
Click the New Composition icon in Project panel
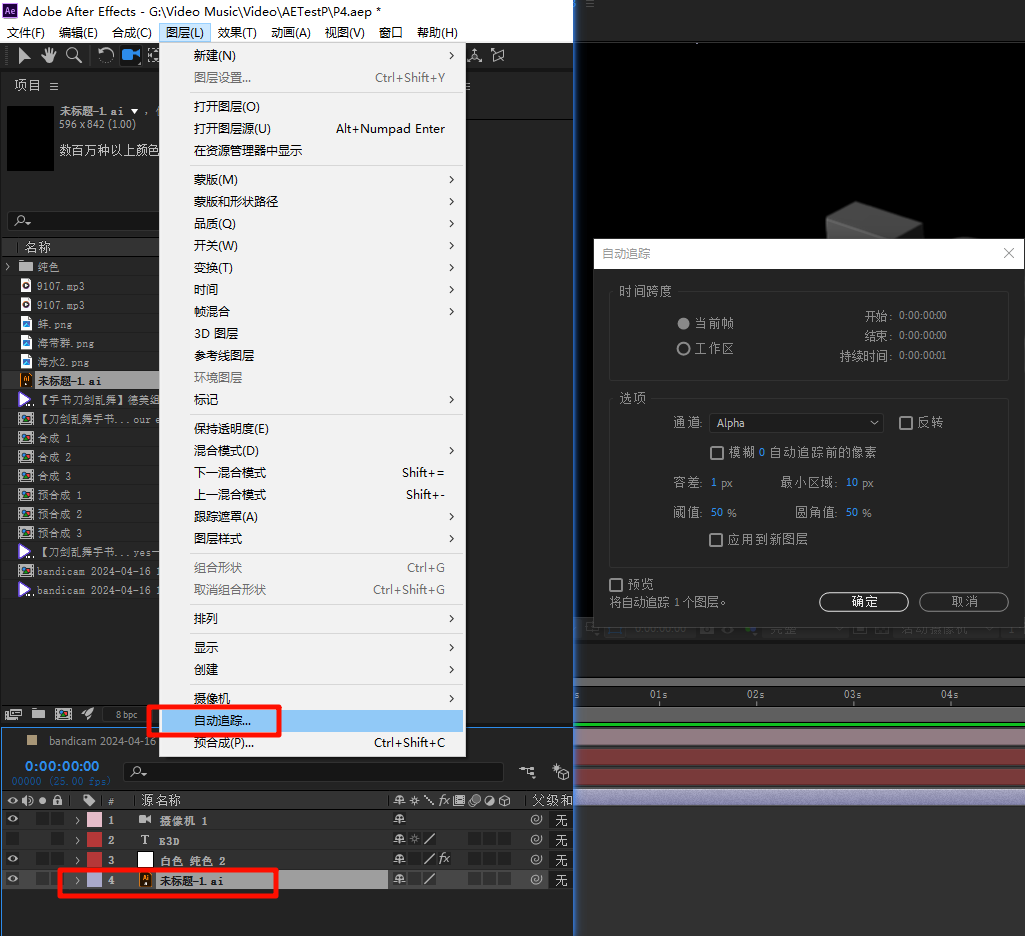tap(63, 714)
